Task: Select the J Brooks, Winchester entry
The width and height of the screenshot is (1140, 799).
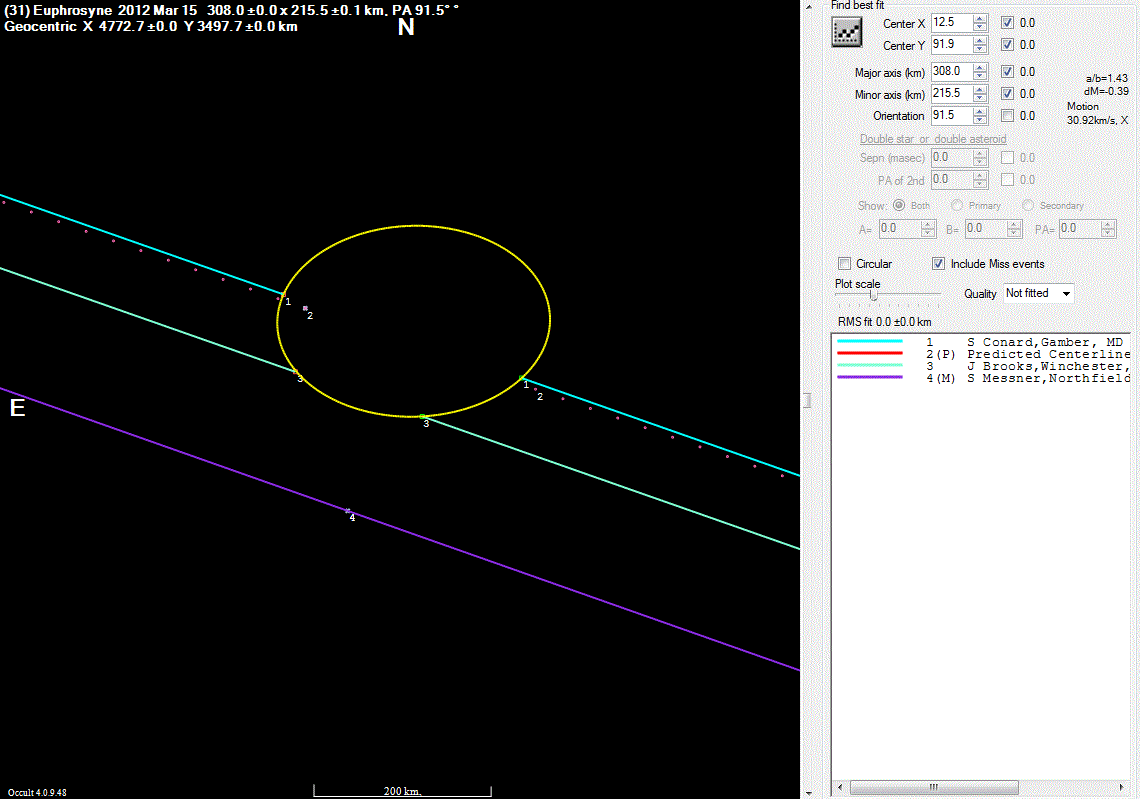Action: [1048, 366]
